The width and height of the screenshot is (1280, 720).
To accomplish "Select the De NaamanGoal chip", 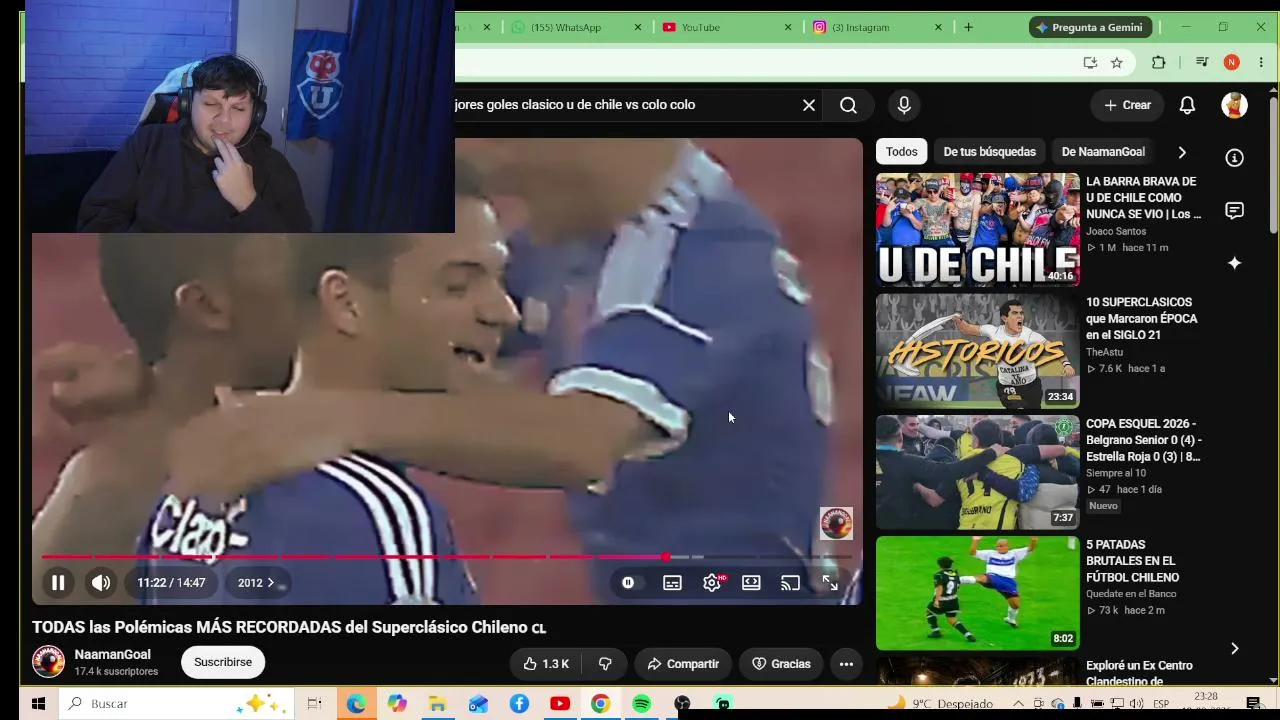I will (1103, 152).
